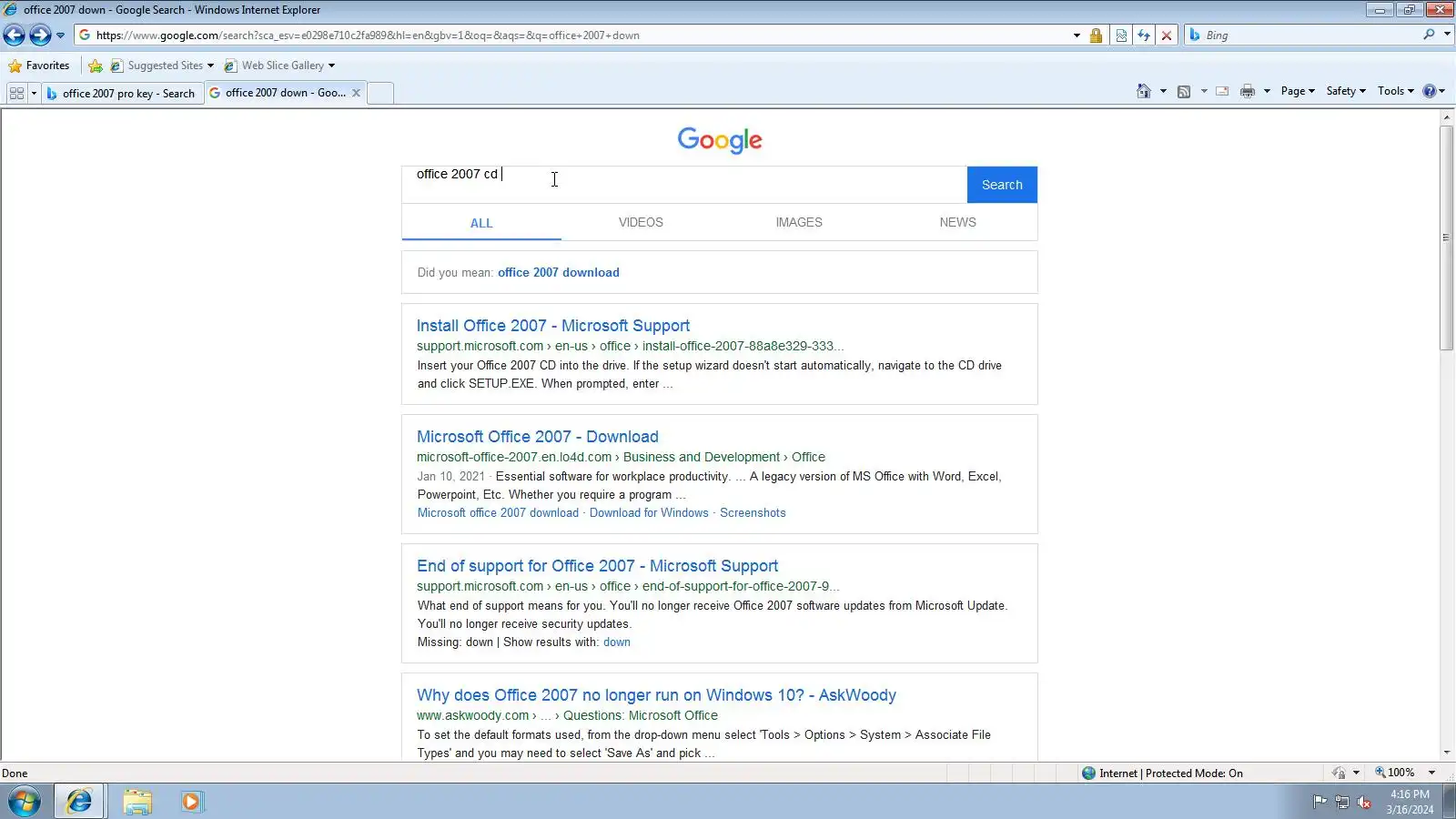The width and height of the screenshot is (1456, 819).
Task: Expand the Home button dropdown arrow
Action: point(1163,91)
